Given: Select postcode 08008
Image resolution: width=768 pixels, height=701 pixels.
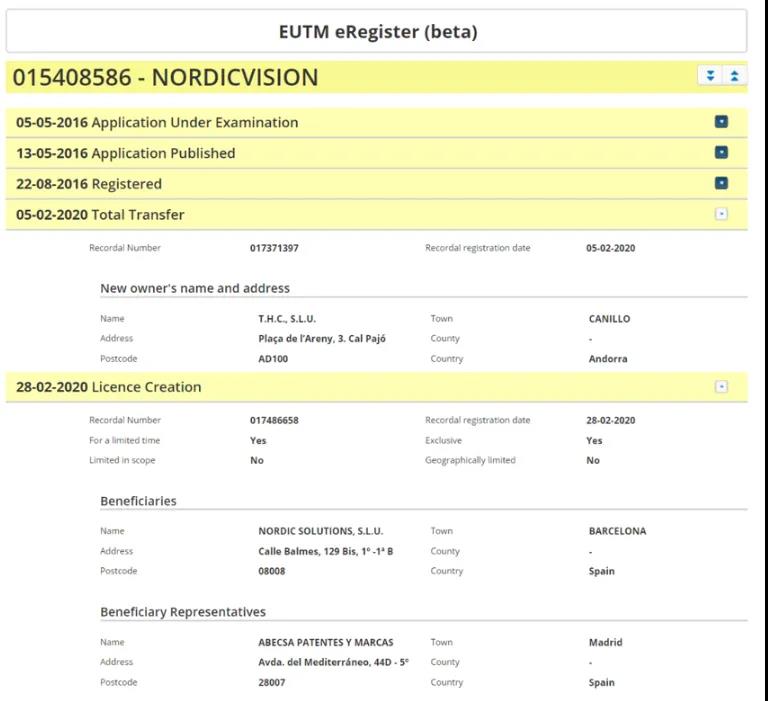Looking at the screenshot, I should pos(271,571).
